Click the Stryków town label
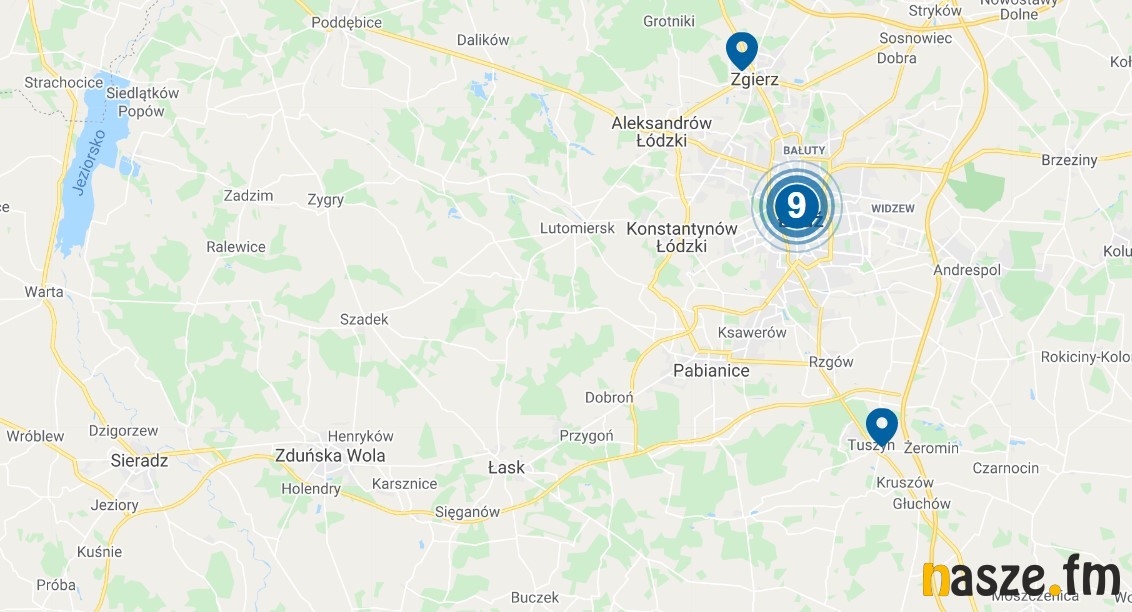The image size is (1132, 612). pyautogui.click(x=935, y=11)
